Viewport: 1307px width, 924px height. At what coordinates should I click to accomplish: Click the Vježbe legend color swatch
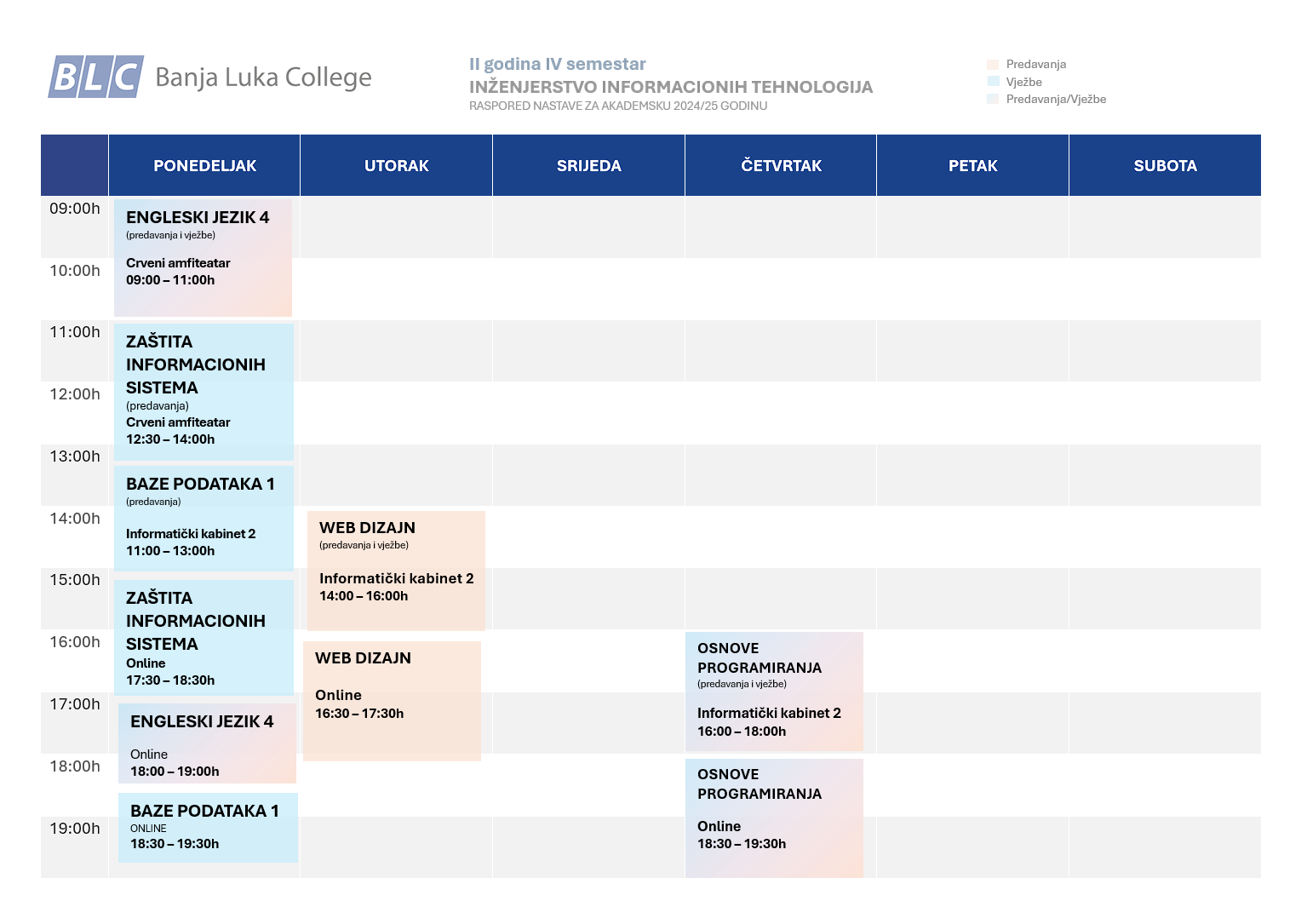[x=993, y=82]
